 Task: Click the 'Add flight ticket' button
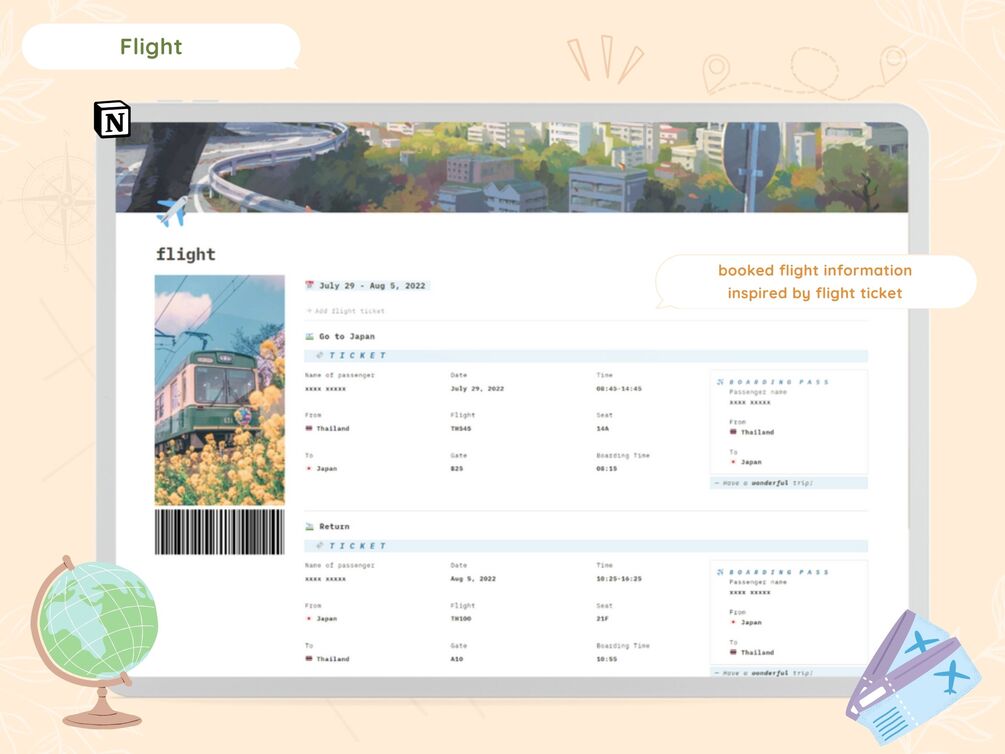coord(345,311)
